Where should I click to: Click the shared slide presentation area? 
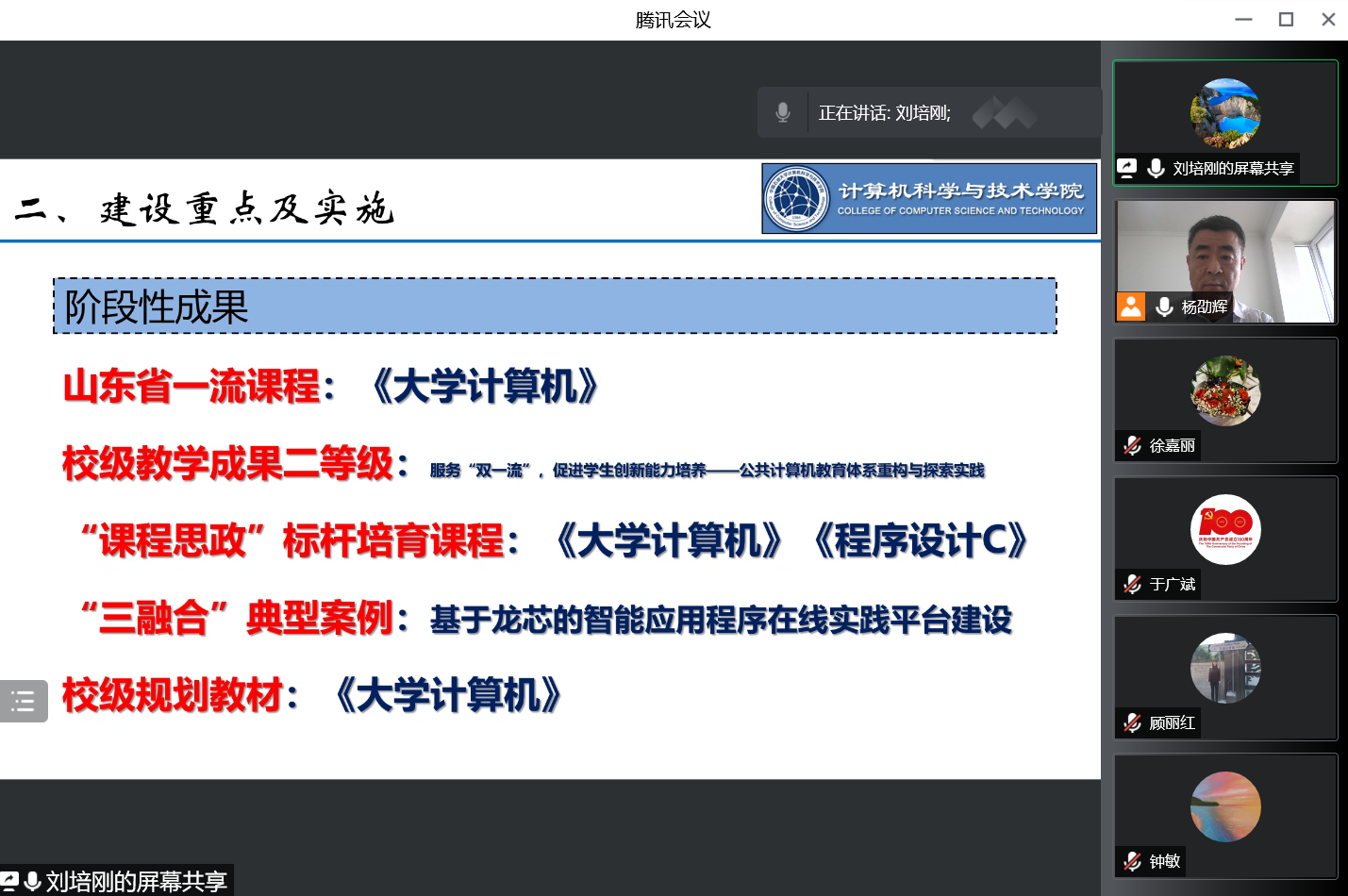tap(550, 528)
